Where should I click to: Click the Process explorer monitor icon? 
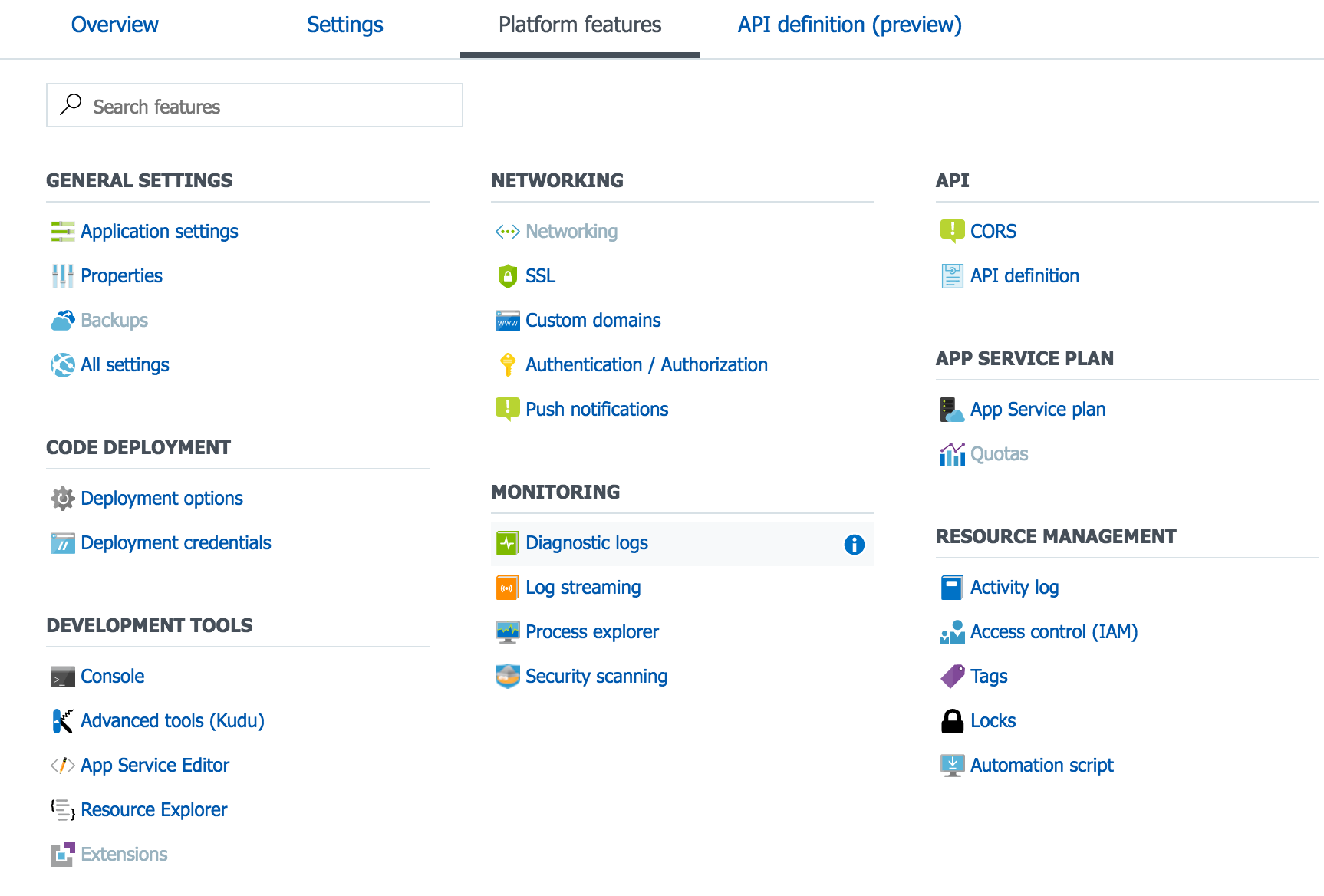click(507, 632)
